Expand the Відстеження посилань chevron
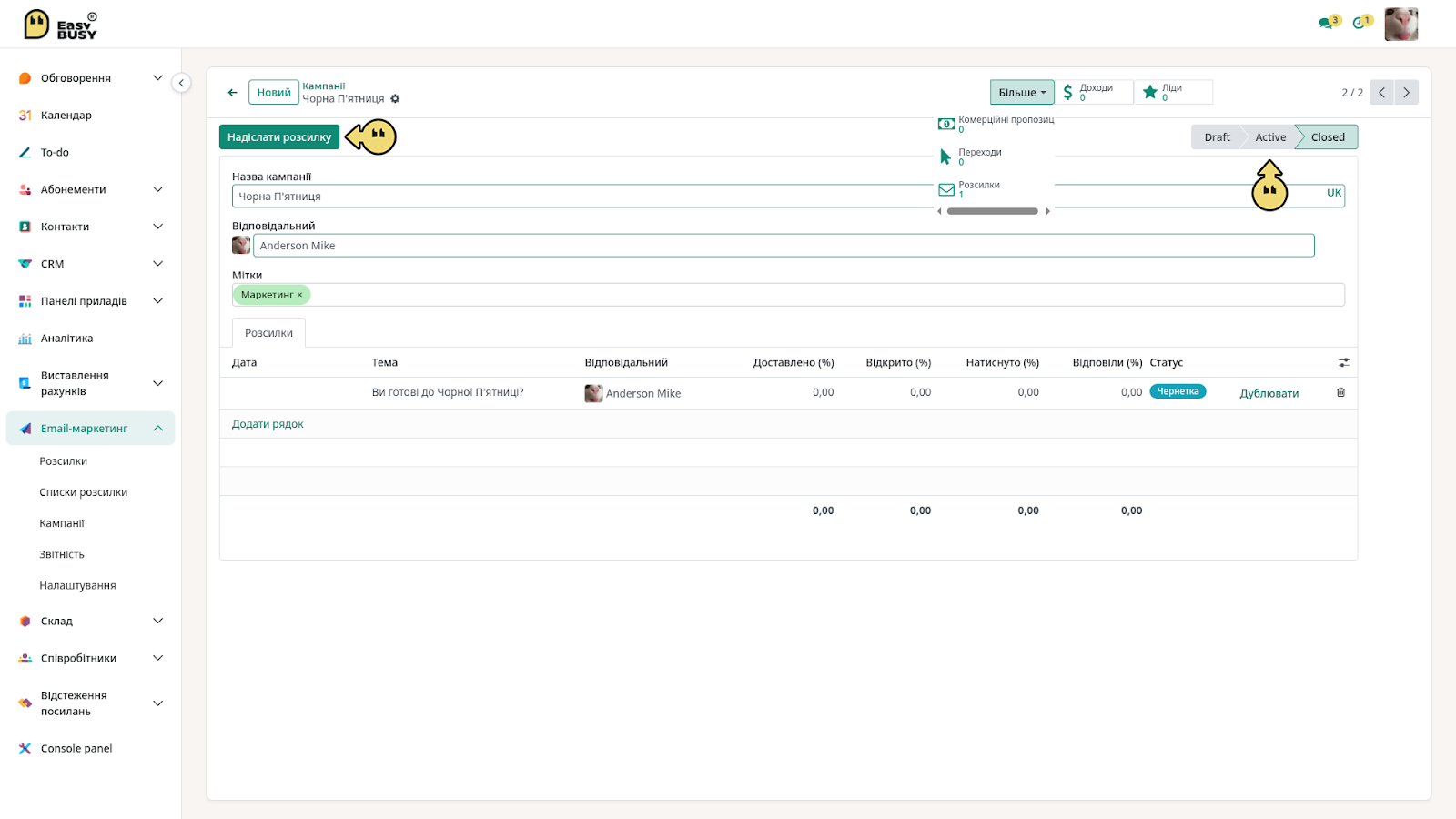The image size is (1456, 819). [157, 703]
